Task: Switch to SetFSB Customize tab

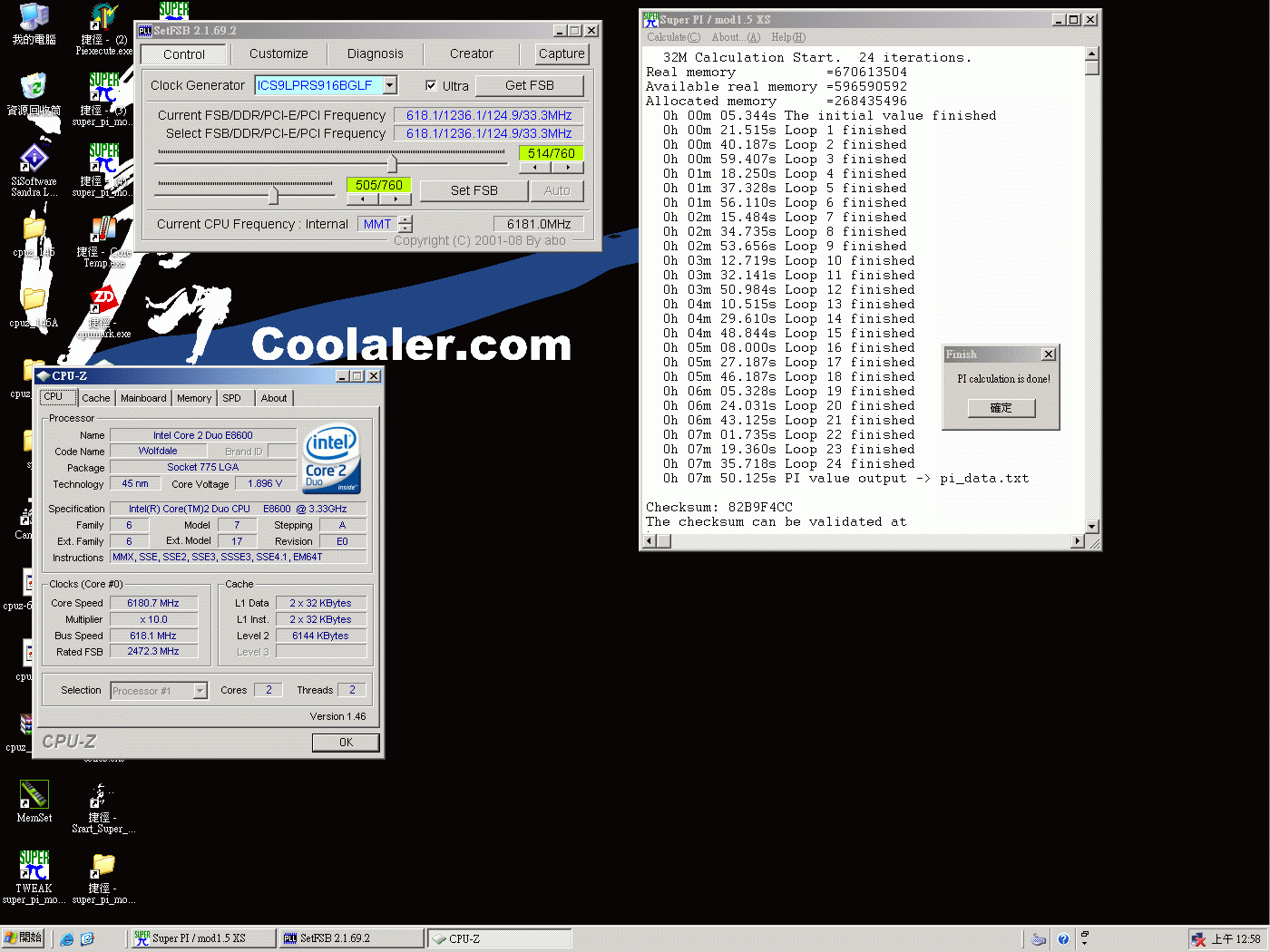Action: tap(278, 54)
